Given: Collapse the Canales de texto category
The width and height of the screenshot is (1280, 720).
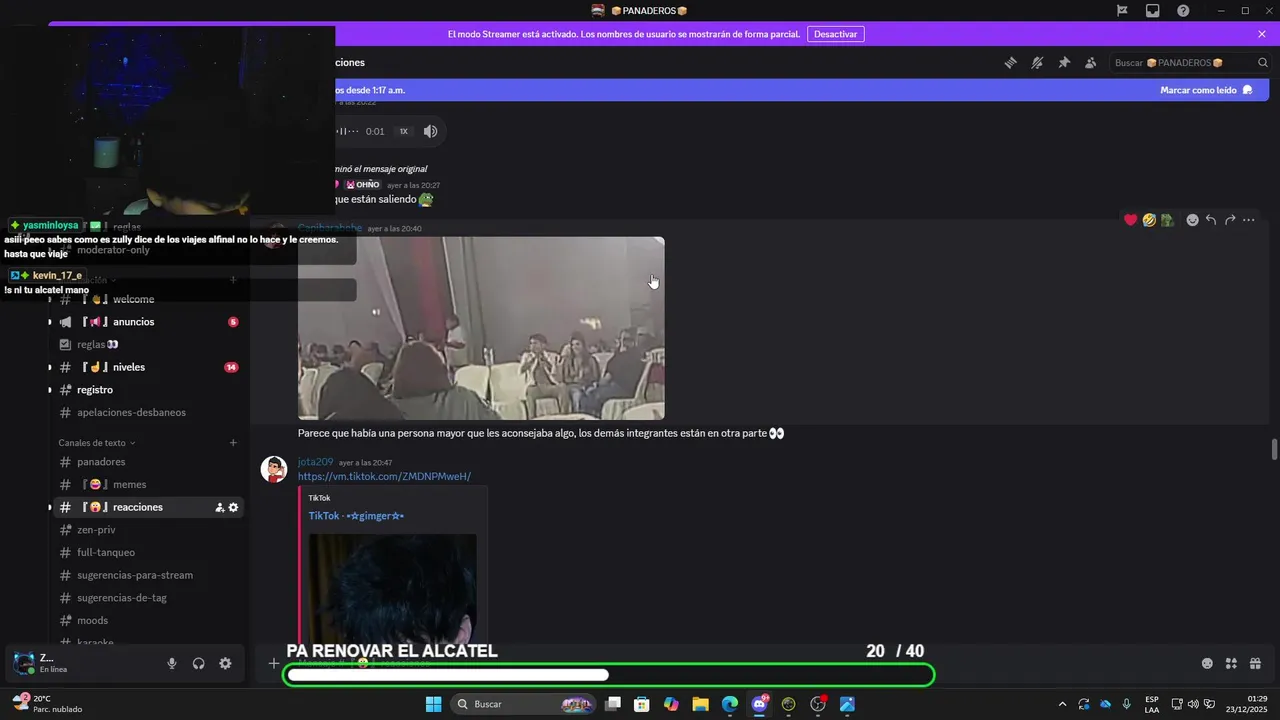Looking at the screenshot, I should pyautogui.click(x=96, y=443).
